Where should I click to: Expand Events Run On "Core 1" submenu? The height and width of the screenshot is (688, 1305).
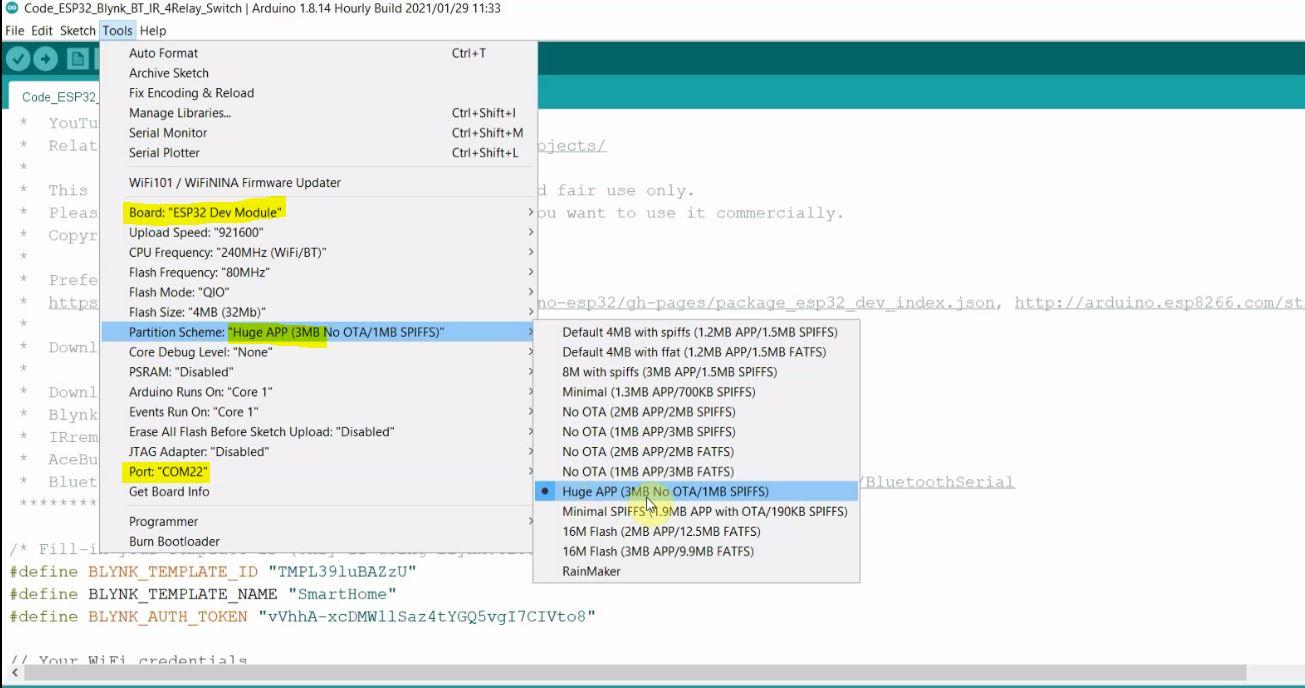319,412
